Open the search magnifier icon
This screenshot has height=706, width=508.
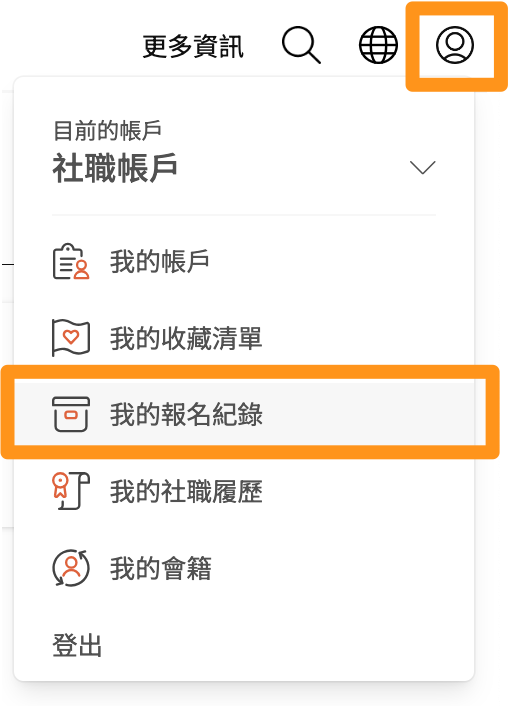click(x=301, y=45)
